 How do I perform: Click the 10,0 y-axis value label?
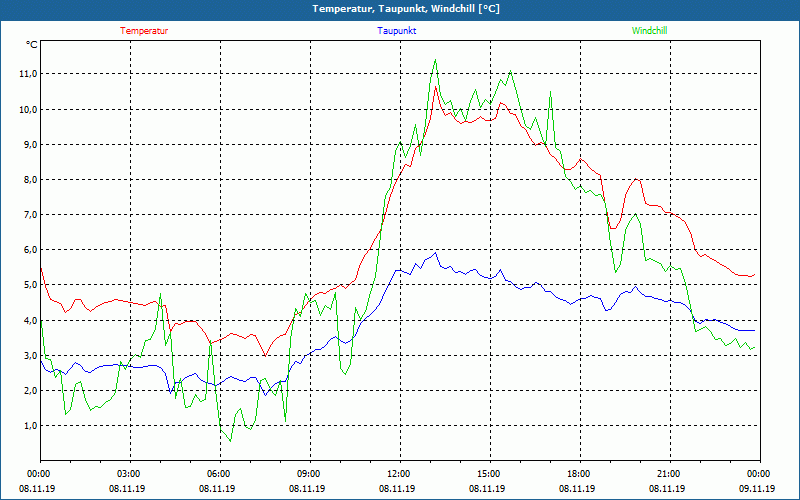point(27,109)
